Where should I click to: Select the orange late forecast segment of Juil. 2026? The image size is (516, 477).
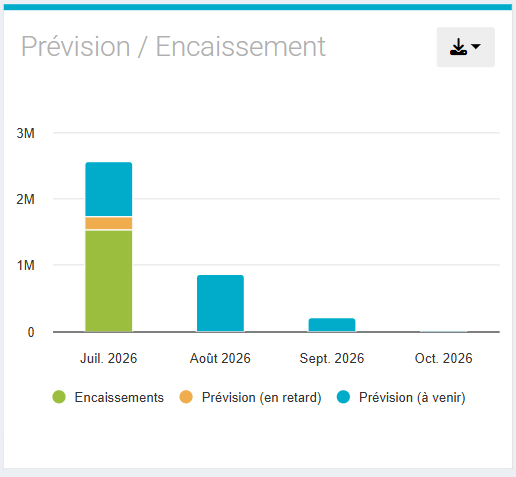pos(109,223)
